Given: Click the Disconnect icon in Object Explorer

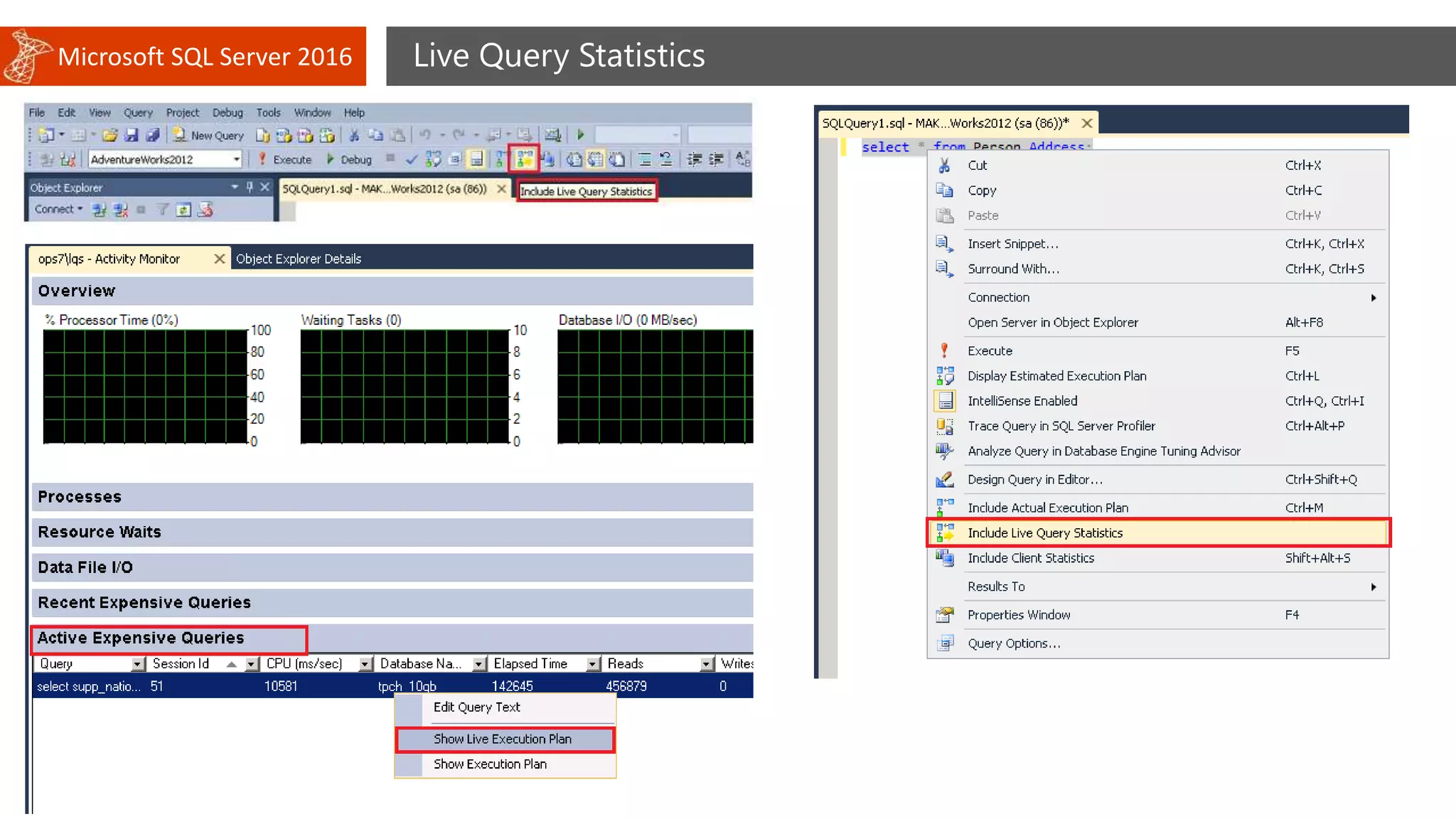Looking at the screenshot, I should tap(120, 210).
